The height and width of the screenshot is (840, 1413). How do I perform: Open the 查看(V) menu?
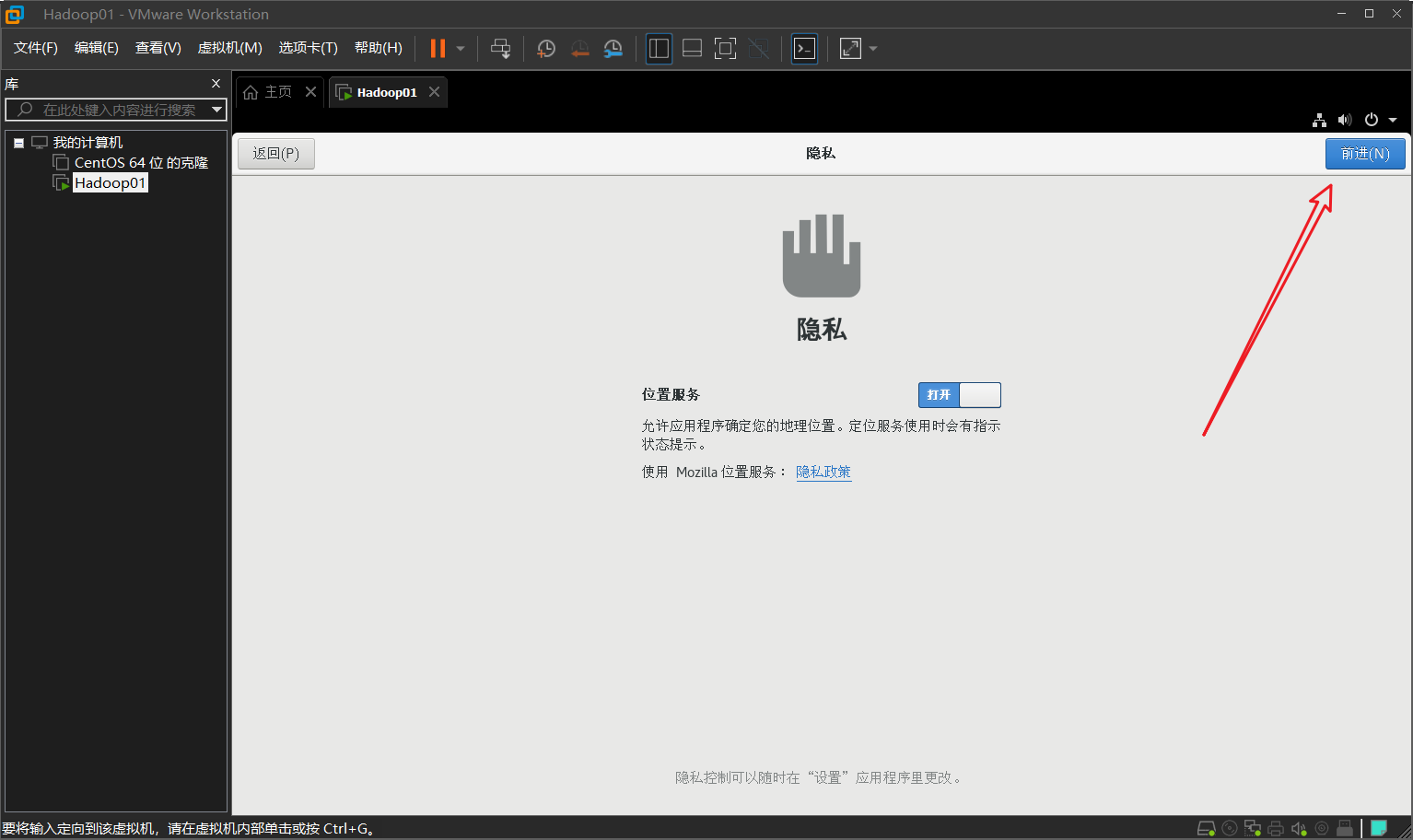158,48
